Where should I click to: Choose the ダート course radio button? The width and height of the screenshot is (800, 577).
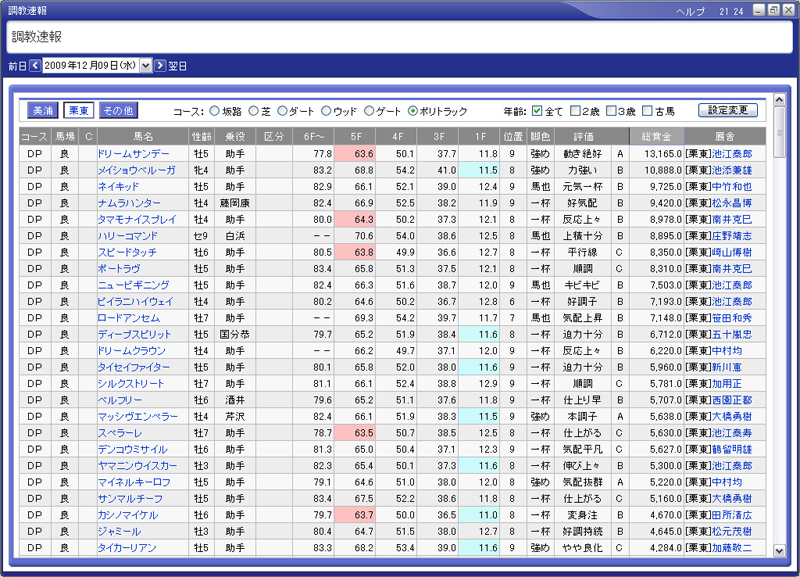point(282,111)
